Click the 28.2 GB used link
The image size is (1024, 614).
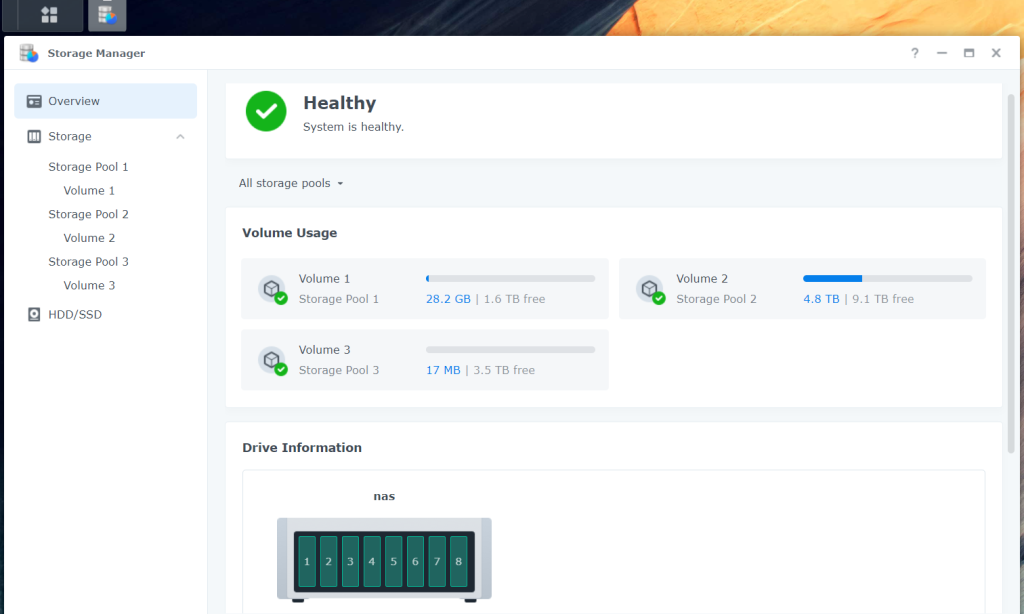tap(448, 299)
